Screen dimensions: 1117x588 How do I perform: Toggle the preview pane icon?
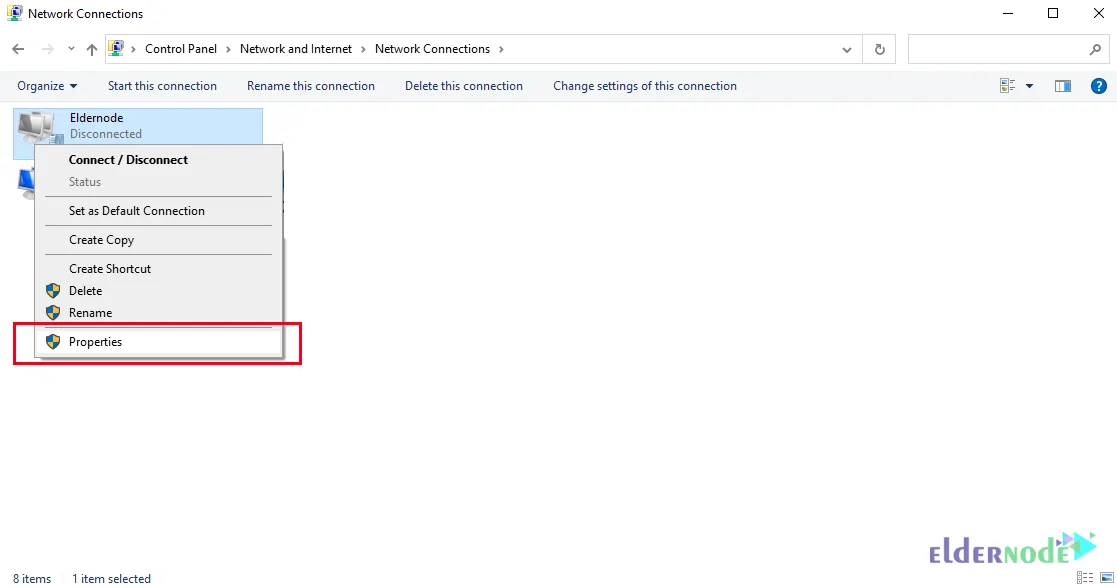[x=1062, y=85]
